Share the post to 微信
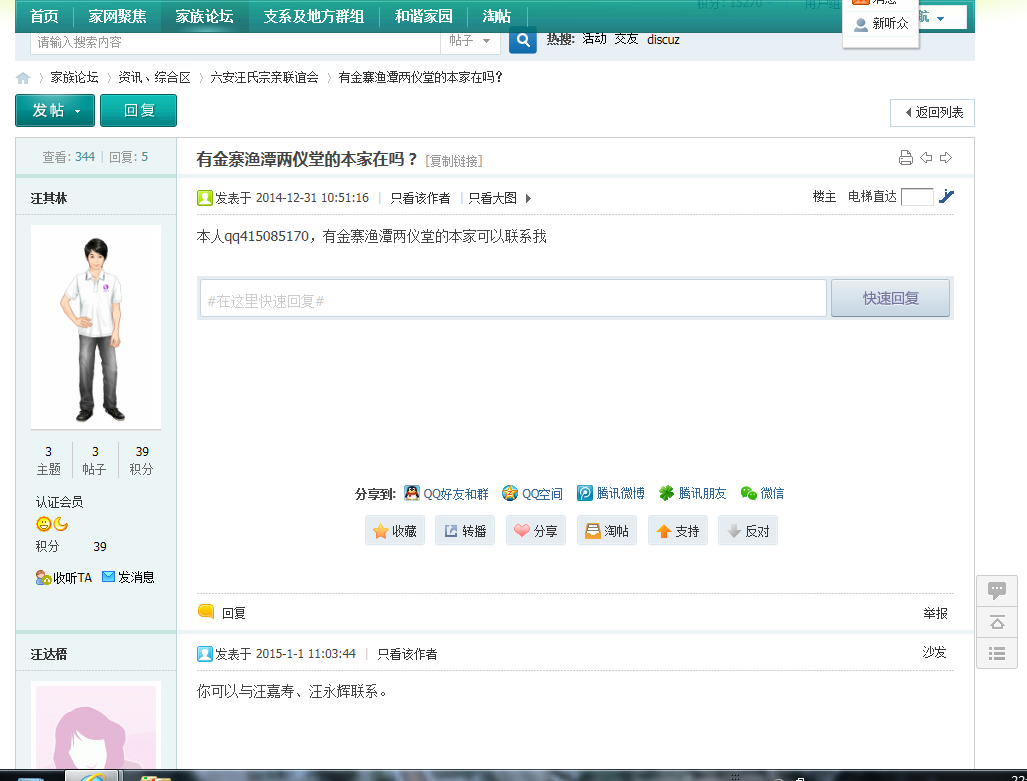The height and width of the screenshot is (781, 1027). [x=762, y=493]
